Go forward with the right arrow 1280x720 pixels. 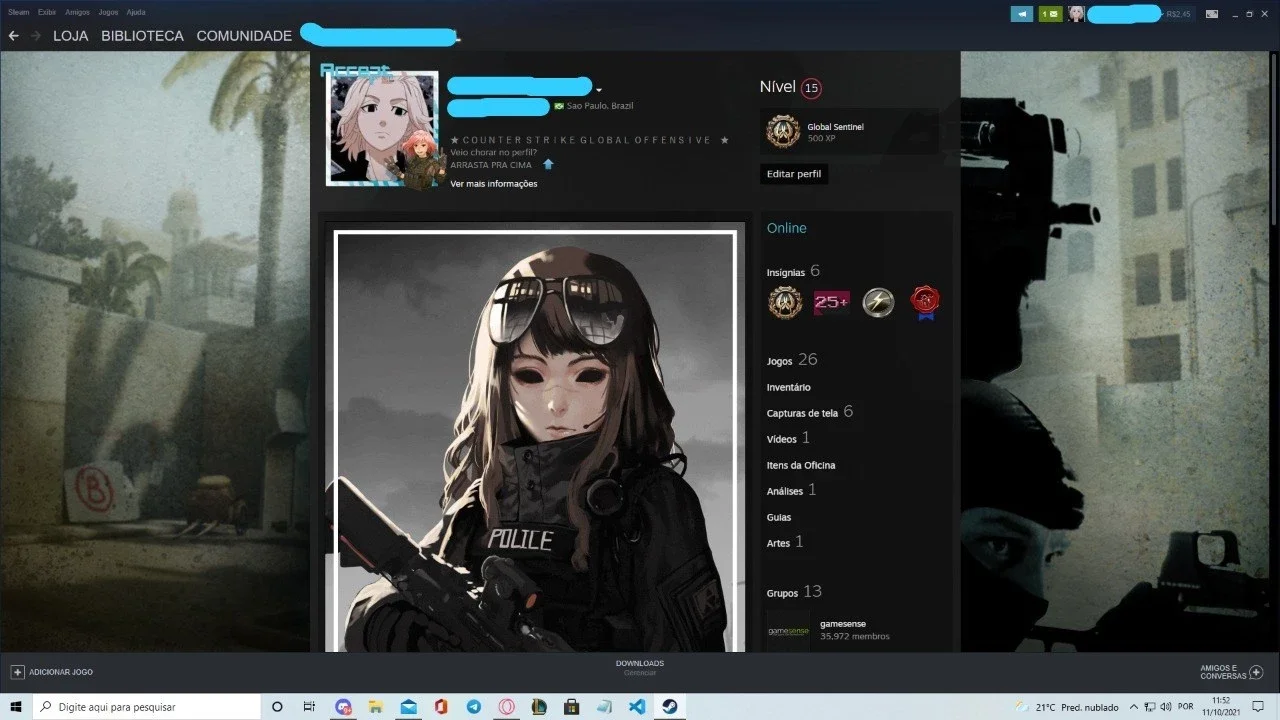(36, 36)
